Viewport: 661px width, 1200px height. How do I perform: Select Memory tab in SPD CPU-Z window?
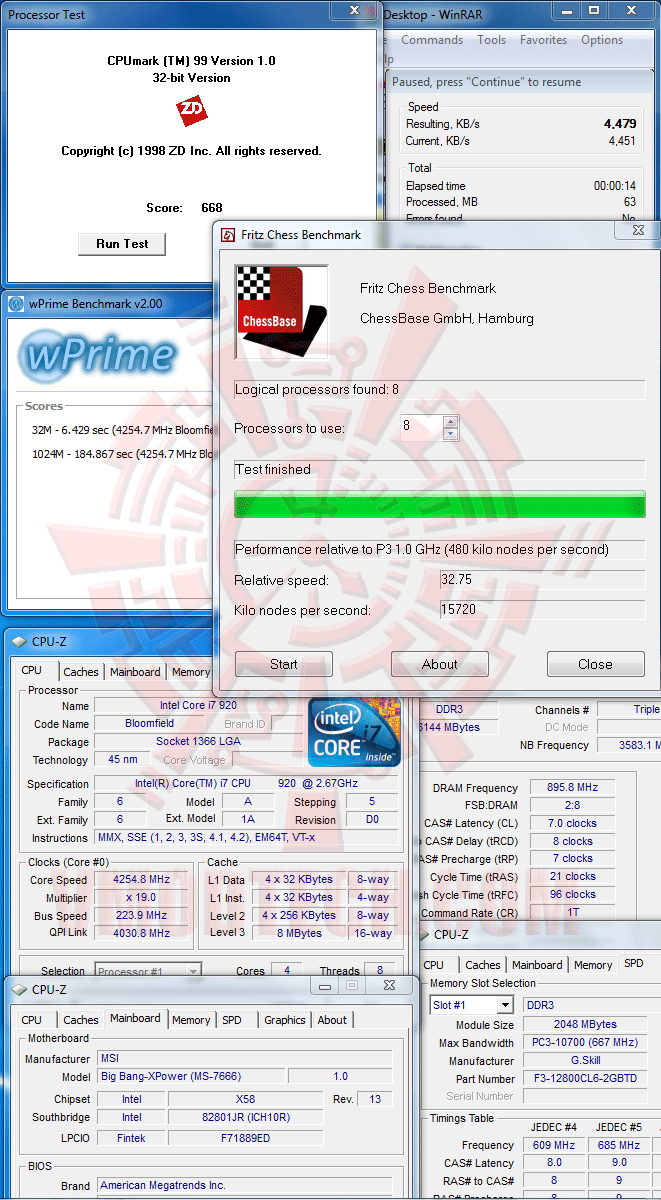click(593, 965)
